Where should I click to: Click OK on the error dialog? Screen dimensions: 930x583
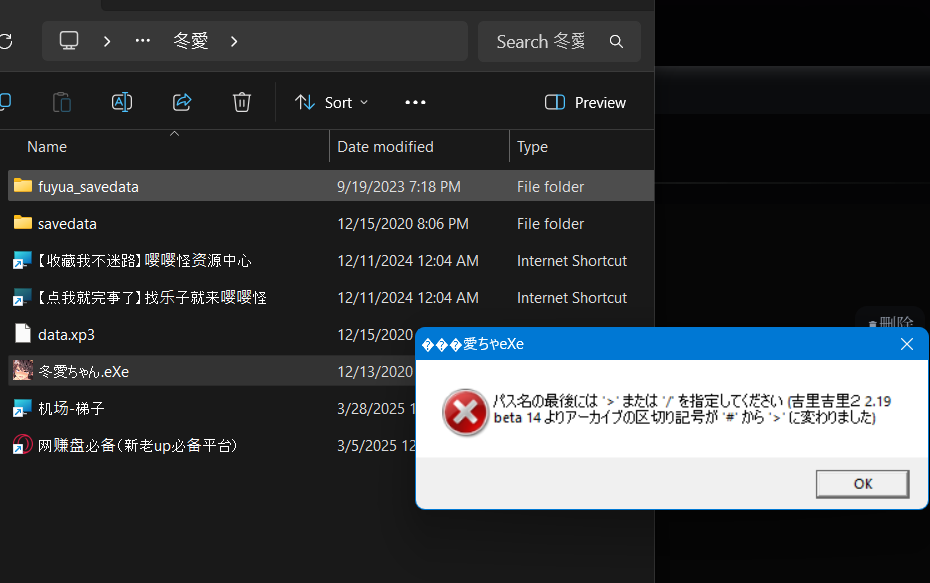861,483
